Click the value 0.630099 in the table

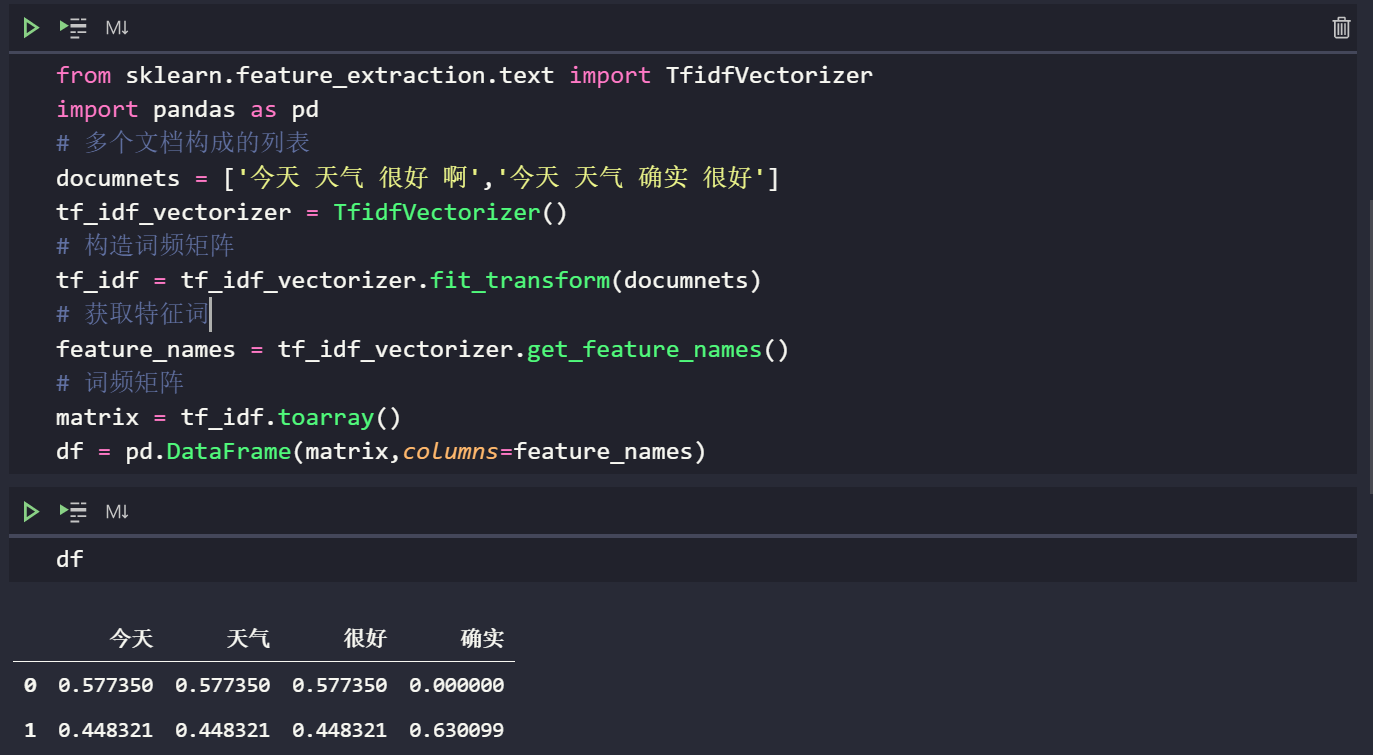pos(456,729)
